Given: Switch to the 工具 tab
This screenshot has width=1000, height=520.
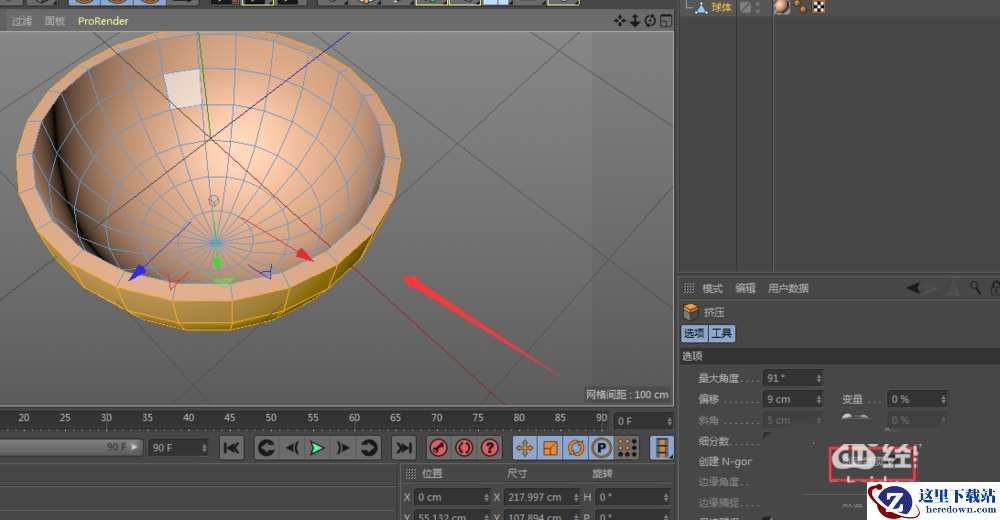Looking at the screenshot, I should tap(722, 333).
